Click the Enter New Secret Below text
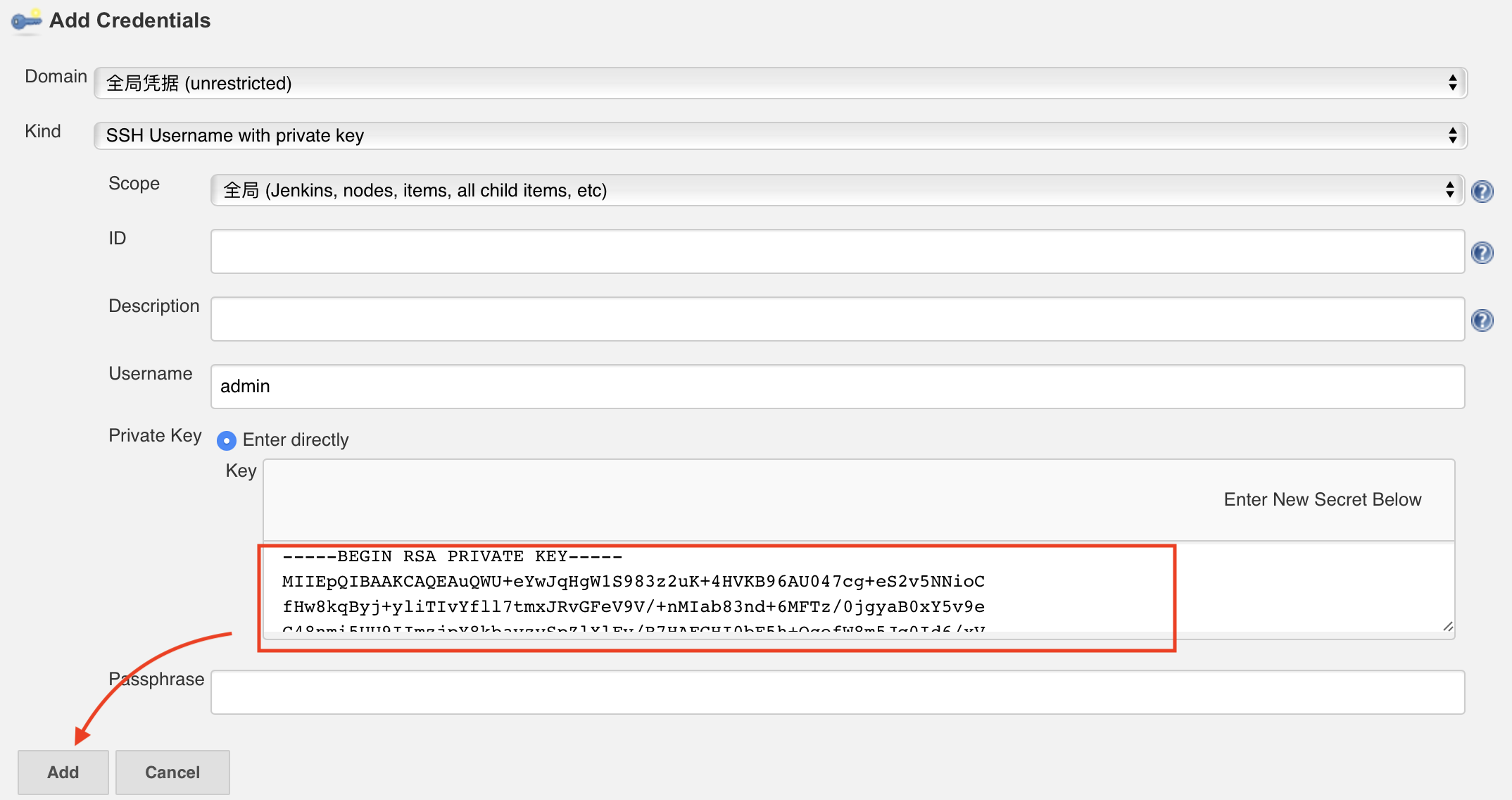This screenshot has width=1512, height=800. (x=1322, y=499)
